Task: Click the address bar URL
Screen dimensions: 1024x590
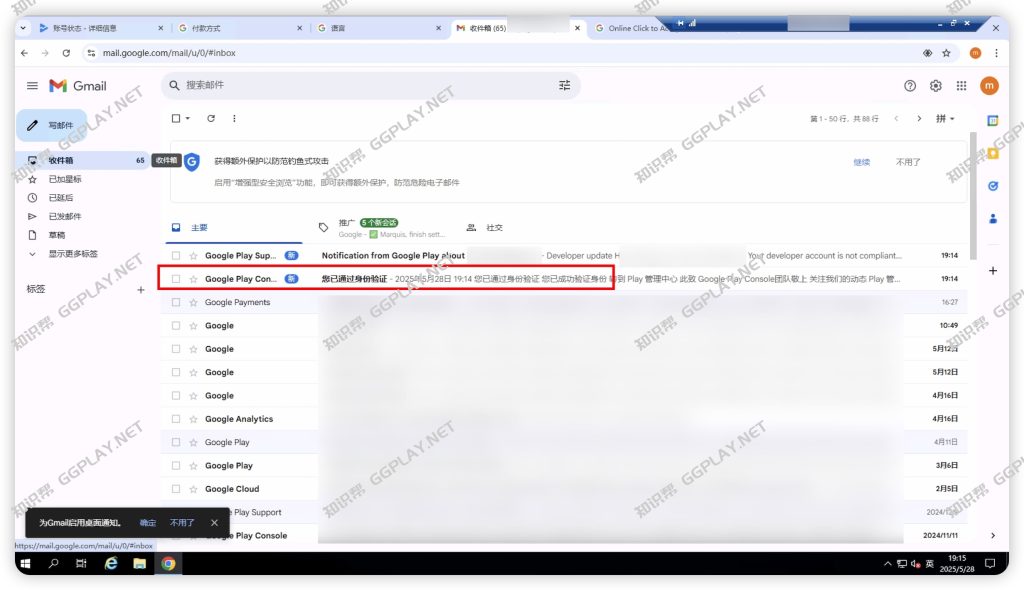Action: (x=169, y=53)
